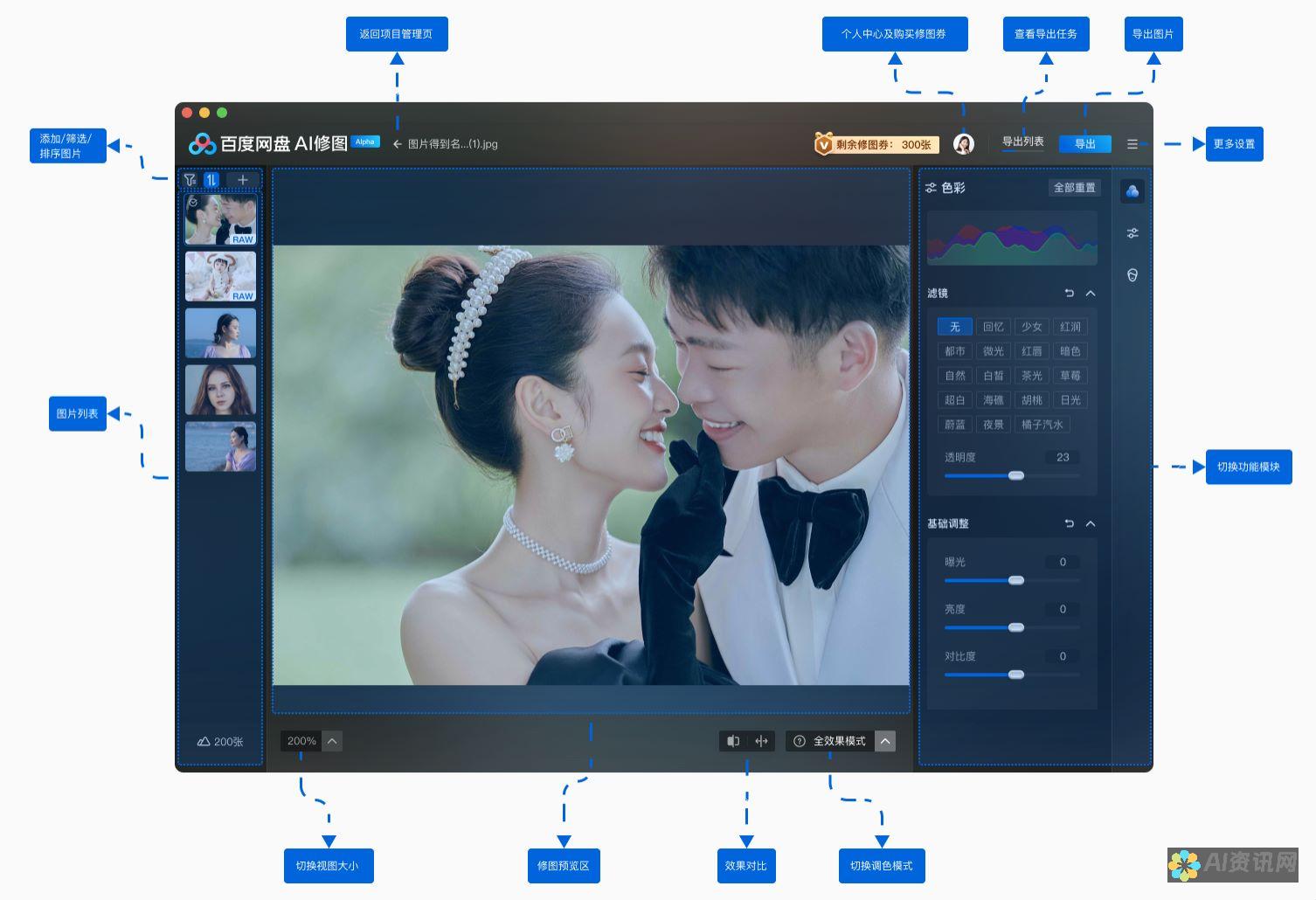Reset the 滤镜 section with undo arrow

[x=1070, y=293]
